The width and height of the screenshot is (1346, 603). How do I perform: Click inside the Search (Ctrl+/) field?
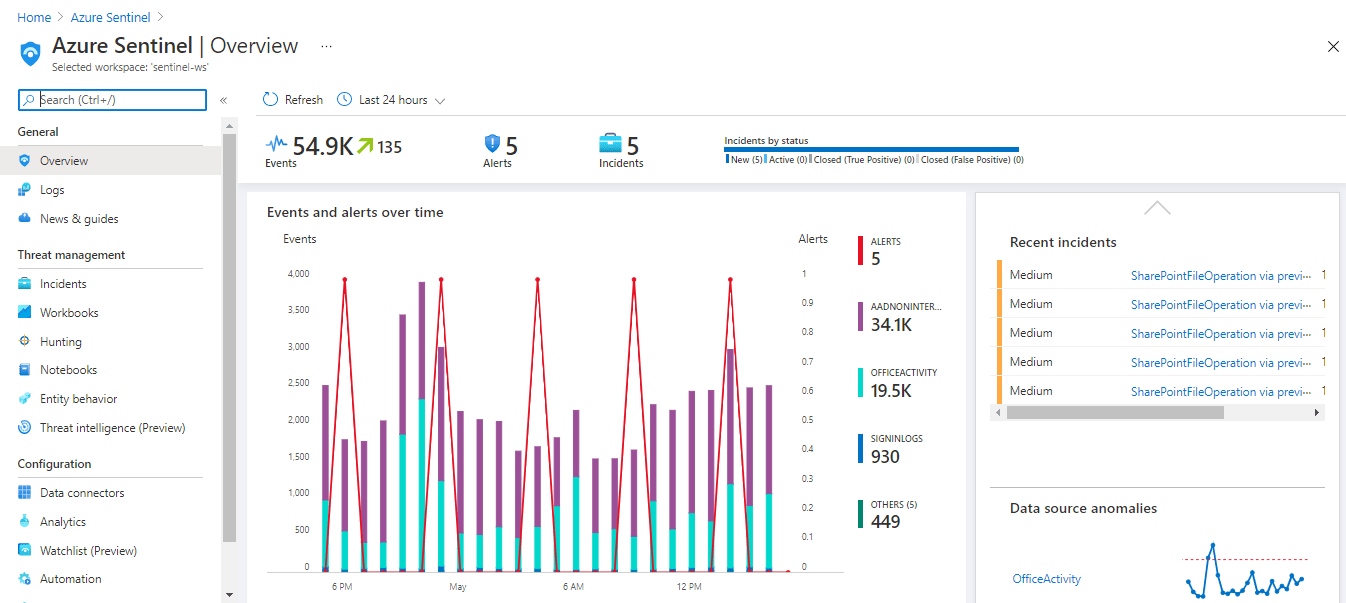110,99
